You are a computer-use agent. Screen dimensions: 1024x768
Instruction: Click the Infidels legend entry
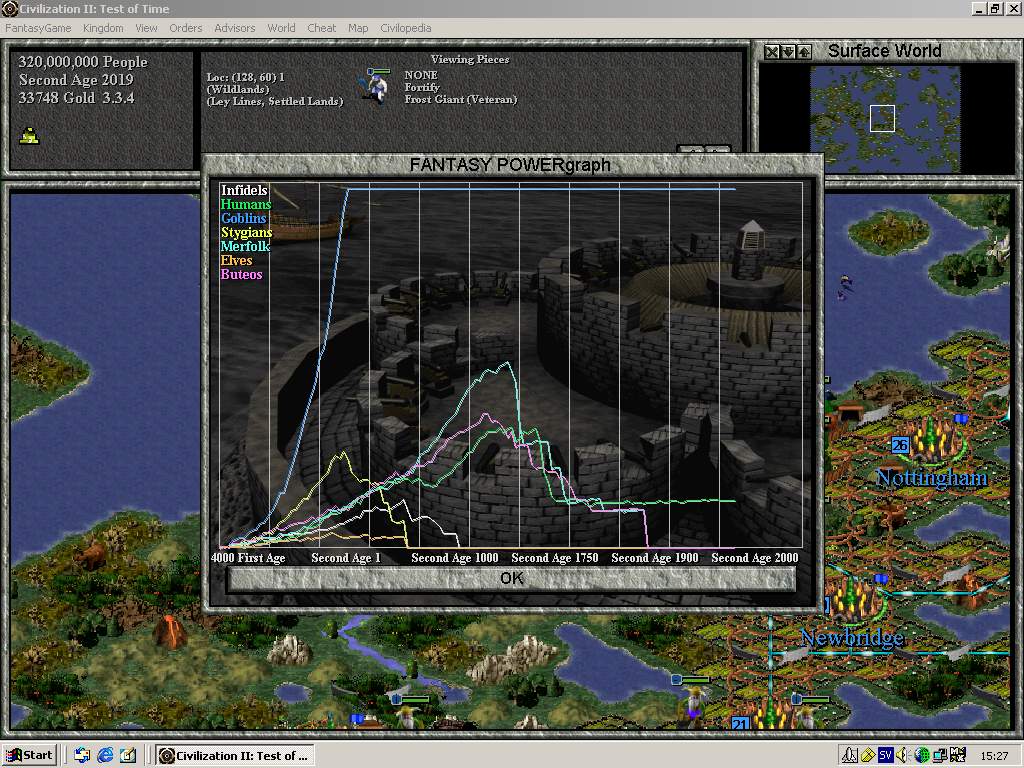tap(244, 190)
